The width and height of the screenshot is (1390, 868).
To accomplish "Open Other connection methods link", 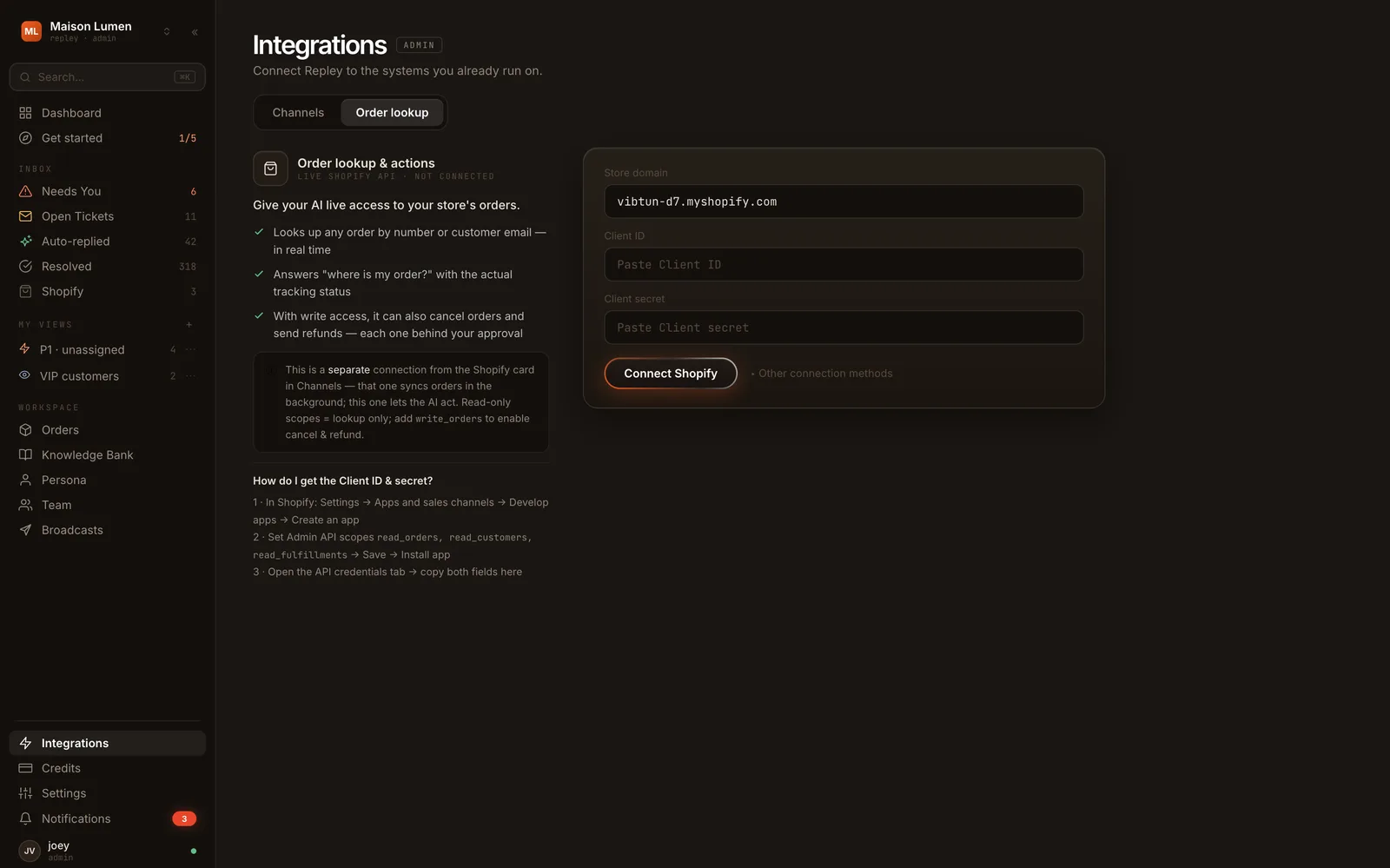I will coord(825,374).
